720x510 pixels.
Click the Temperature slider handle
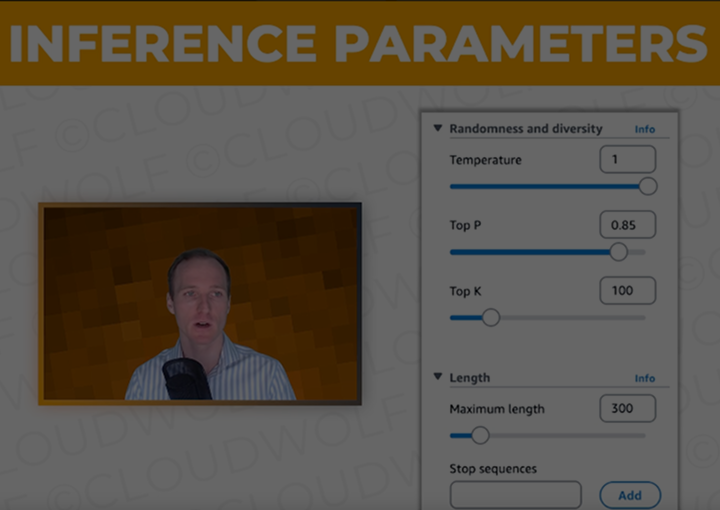click(648, 186)
